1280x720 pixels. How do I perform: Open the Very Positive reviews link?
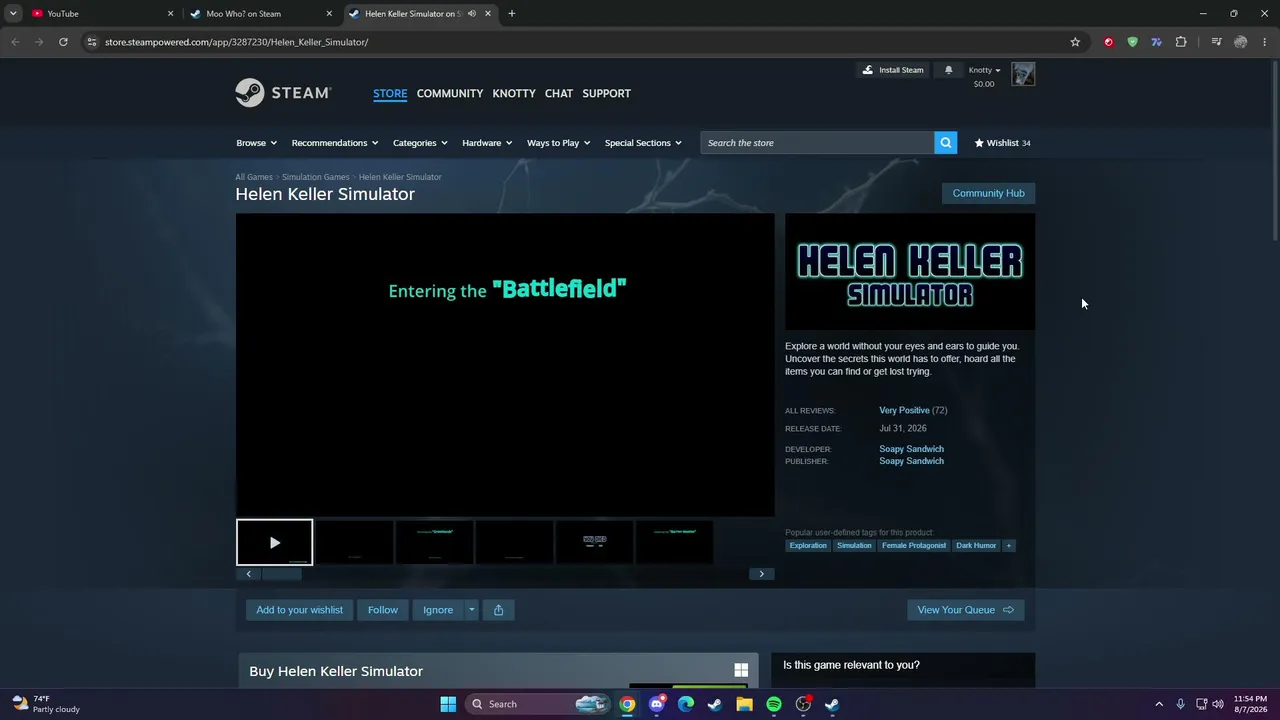904,410
